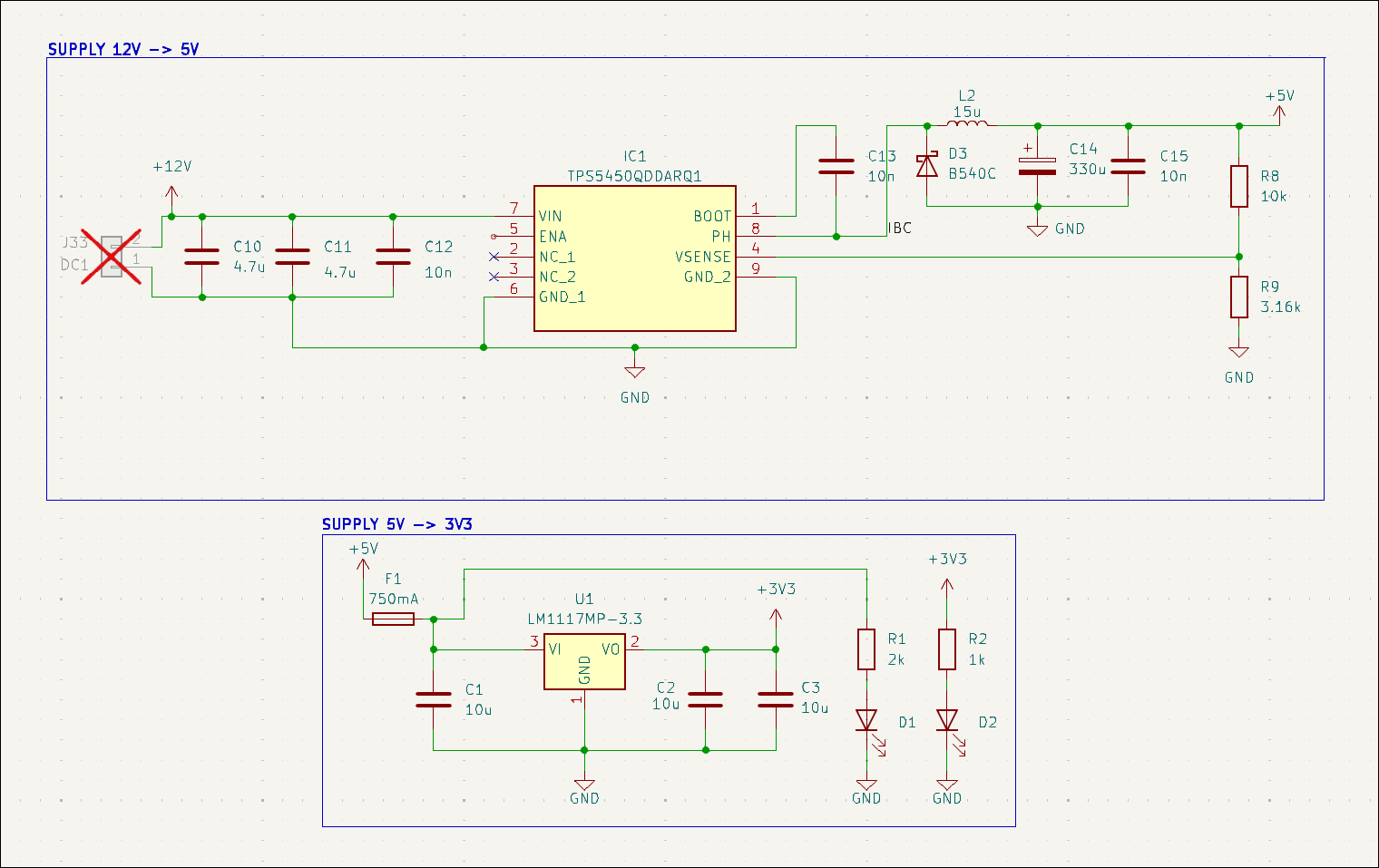Select resistor R8 symbol
The height and width of the screenshot is (868, 1379).
tap(1239, 186)
